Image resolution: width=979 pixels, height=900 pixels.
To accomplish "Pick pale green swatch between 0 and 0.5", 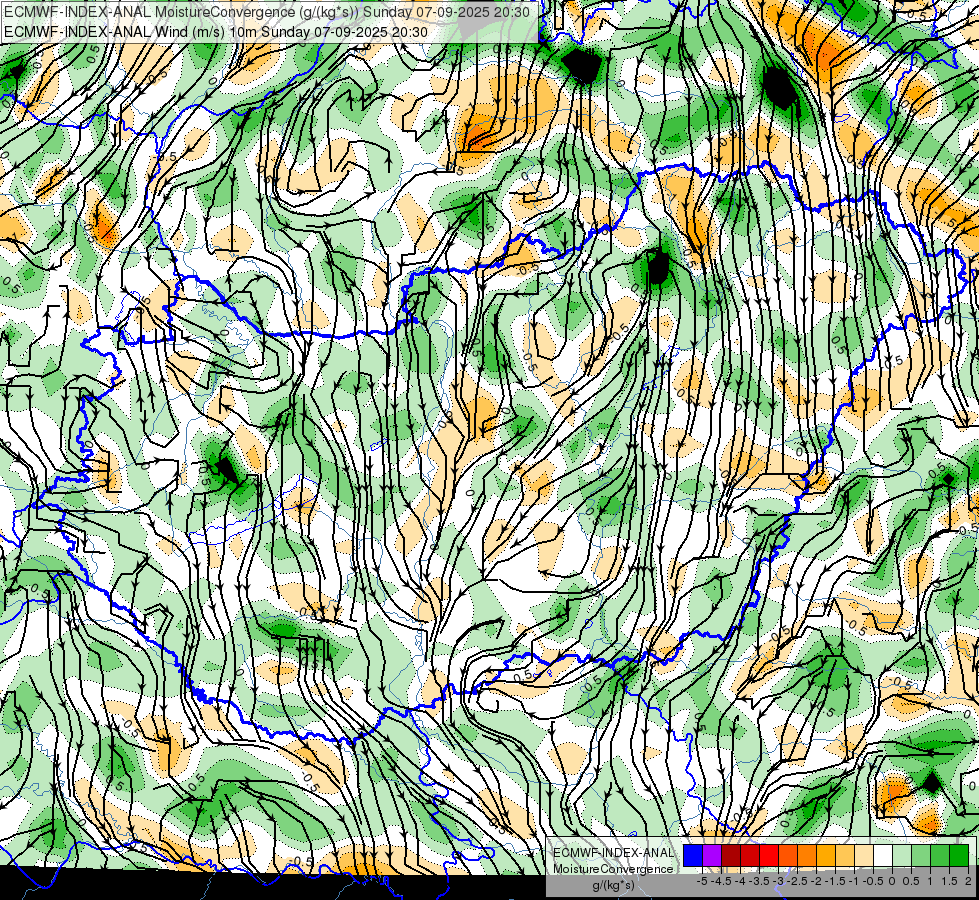I will 902,855.
